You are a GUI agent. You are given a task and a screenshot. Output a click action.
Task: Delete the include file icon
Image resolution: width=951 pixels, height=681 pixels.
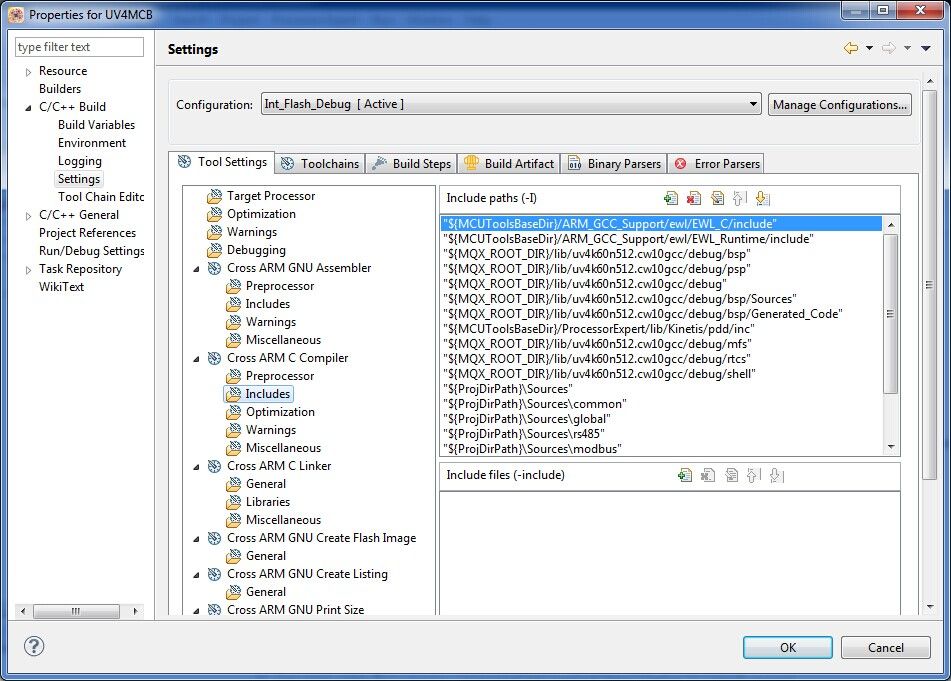click(708, 475)
